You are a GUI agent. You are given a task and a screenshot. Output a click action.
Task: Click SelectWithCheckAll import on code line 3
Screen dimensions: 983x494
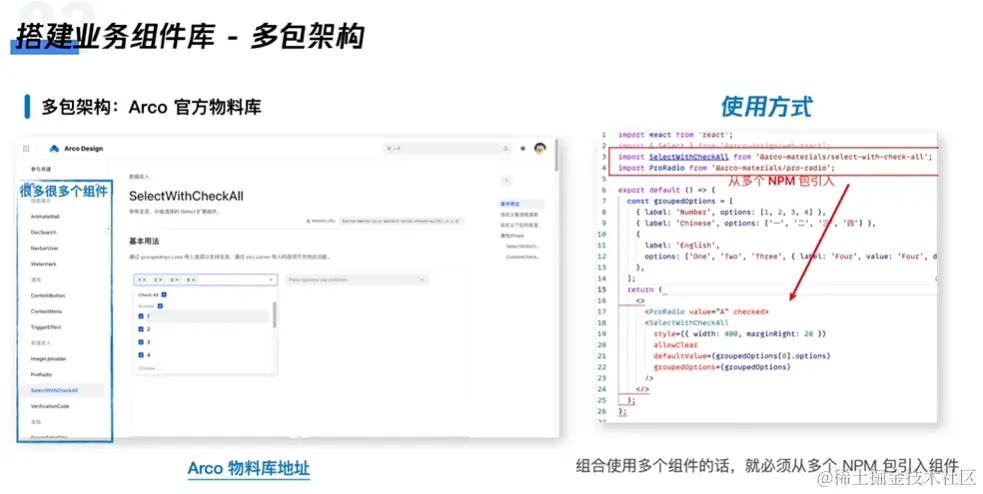[688, 157]
